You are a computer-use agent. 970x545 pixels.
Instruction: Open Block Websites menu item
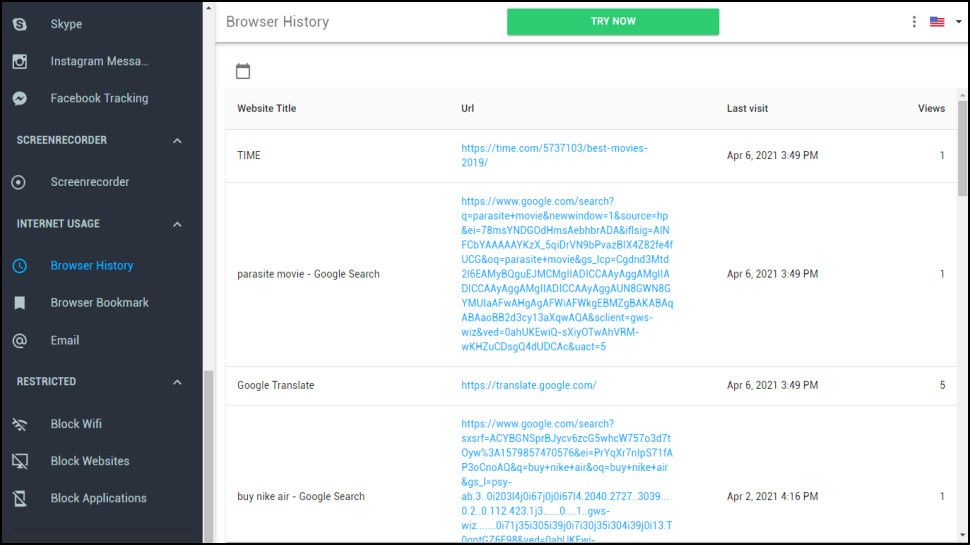click(90, 461)
